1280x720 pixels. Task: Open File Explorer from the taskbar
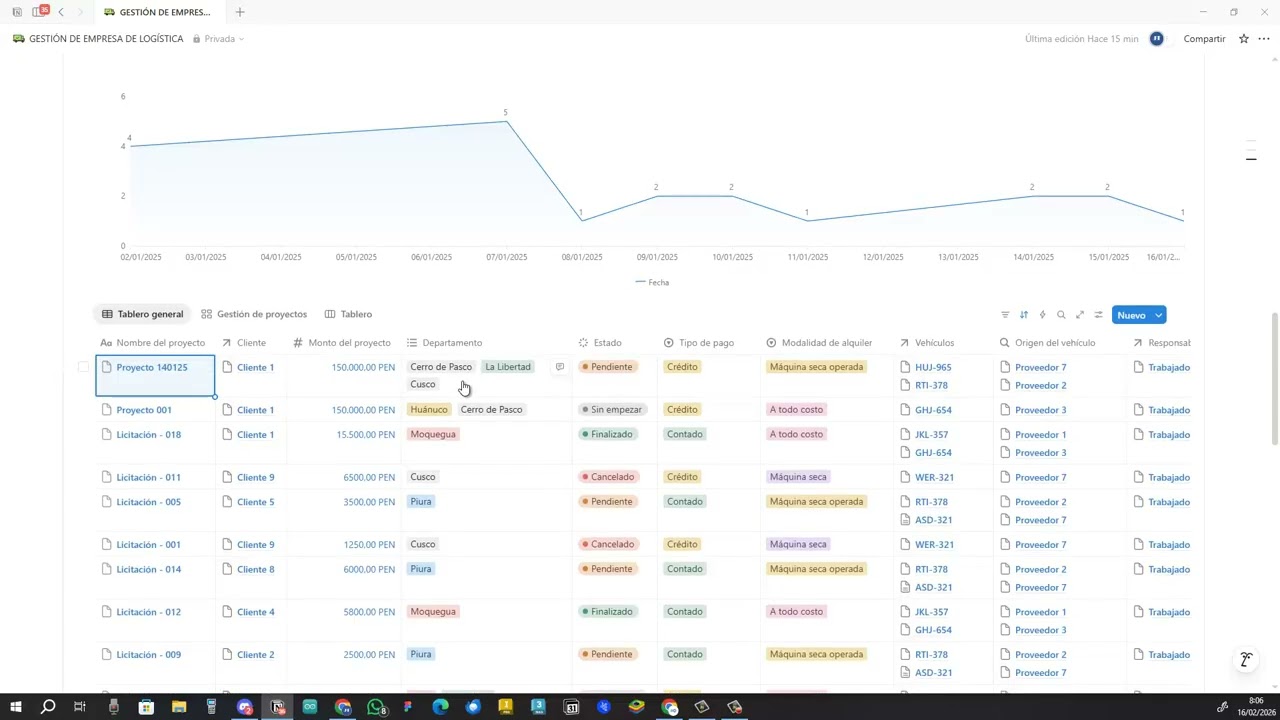(179, 707)
